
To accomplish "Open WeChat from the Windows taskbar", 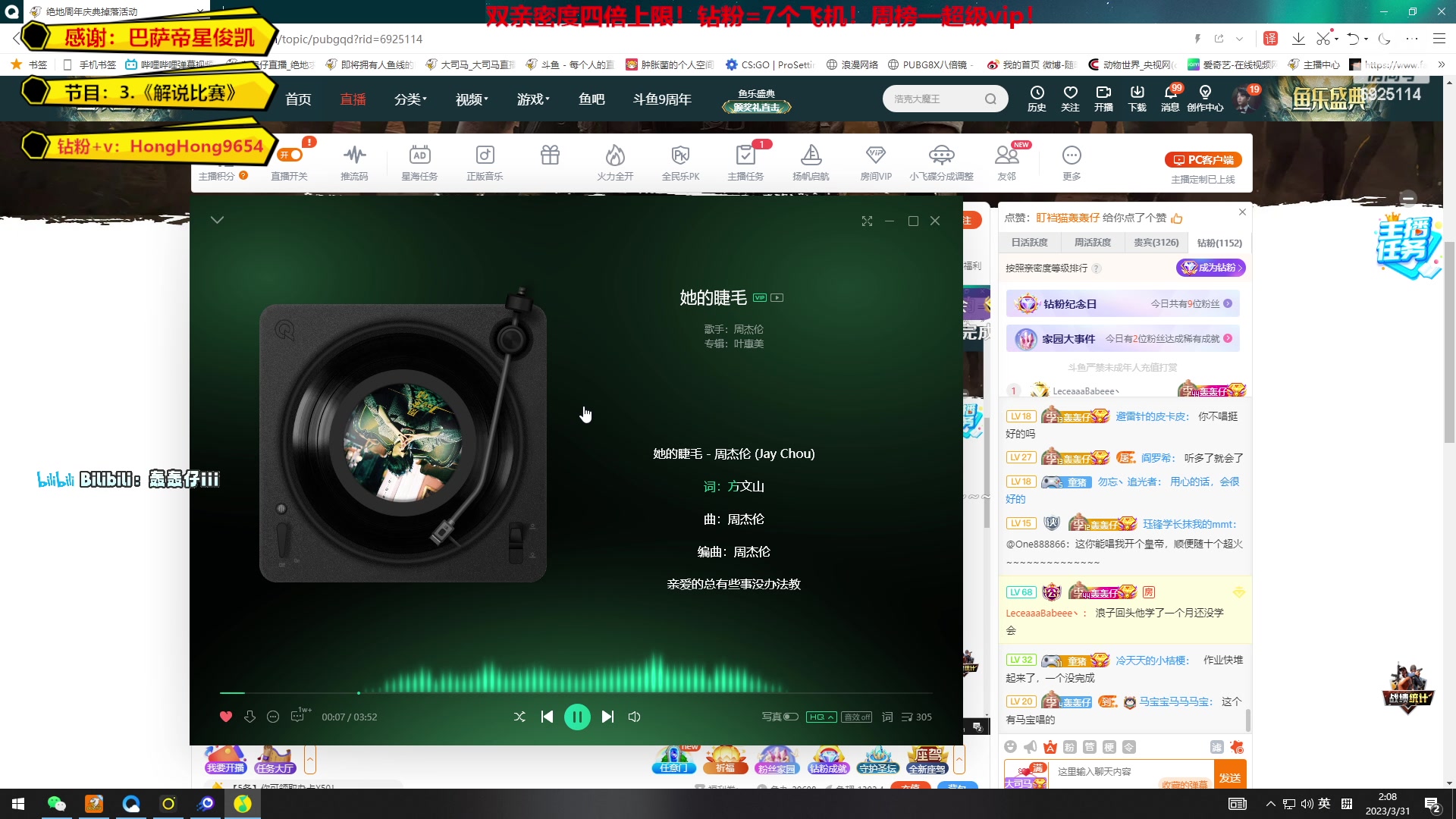I will tap(57, 804).
